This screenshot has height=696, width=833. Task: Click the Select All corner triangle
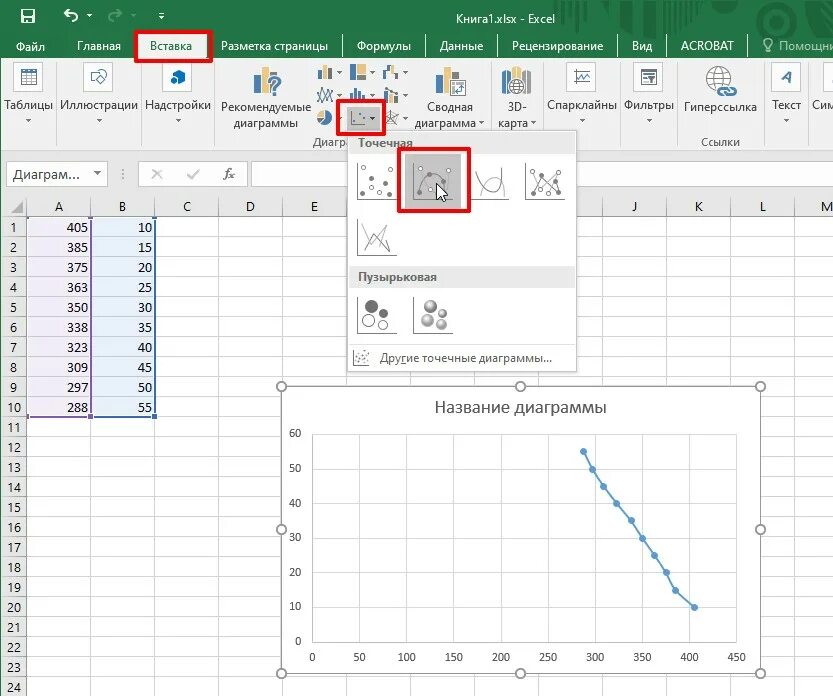(x=15, y=207)
